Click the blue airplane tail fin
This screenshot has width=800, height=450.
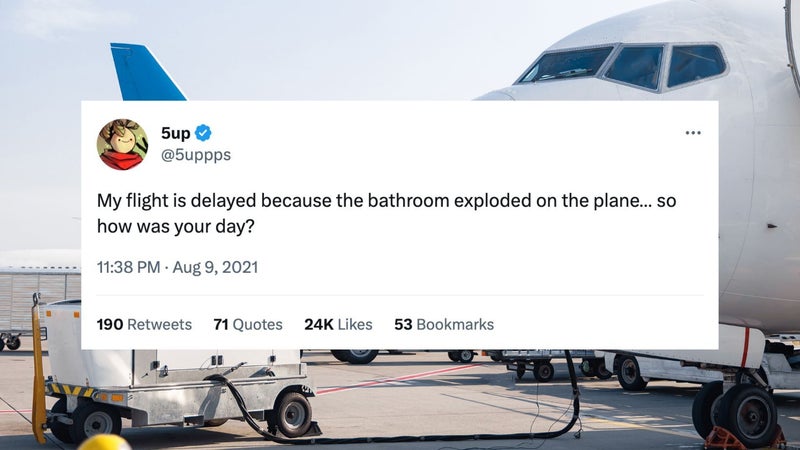(x=146, y=73)
